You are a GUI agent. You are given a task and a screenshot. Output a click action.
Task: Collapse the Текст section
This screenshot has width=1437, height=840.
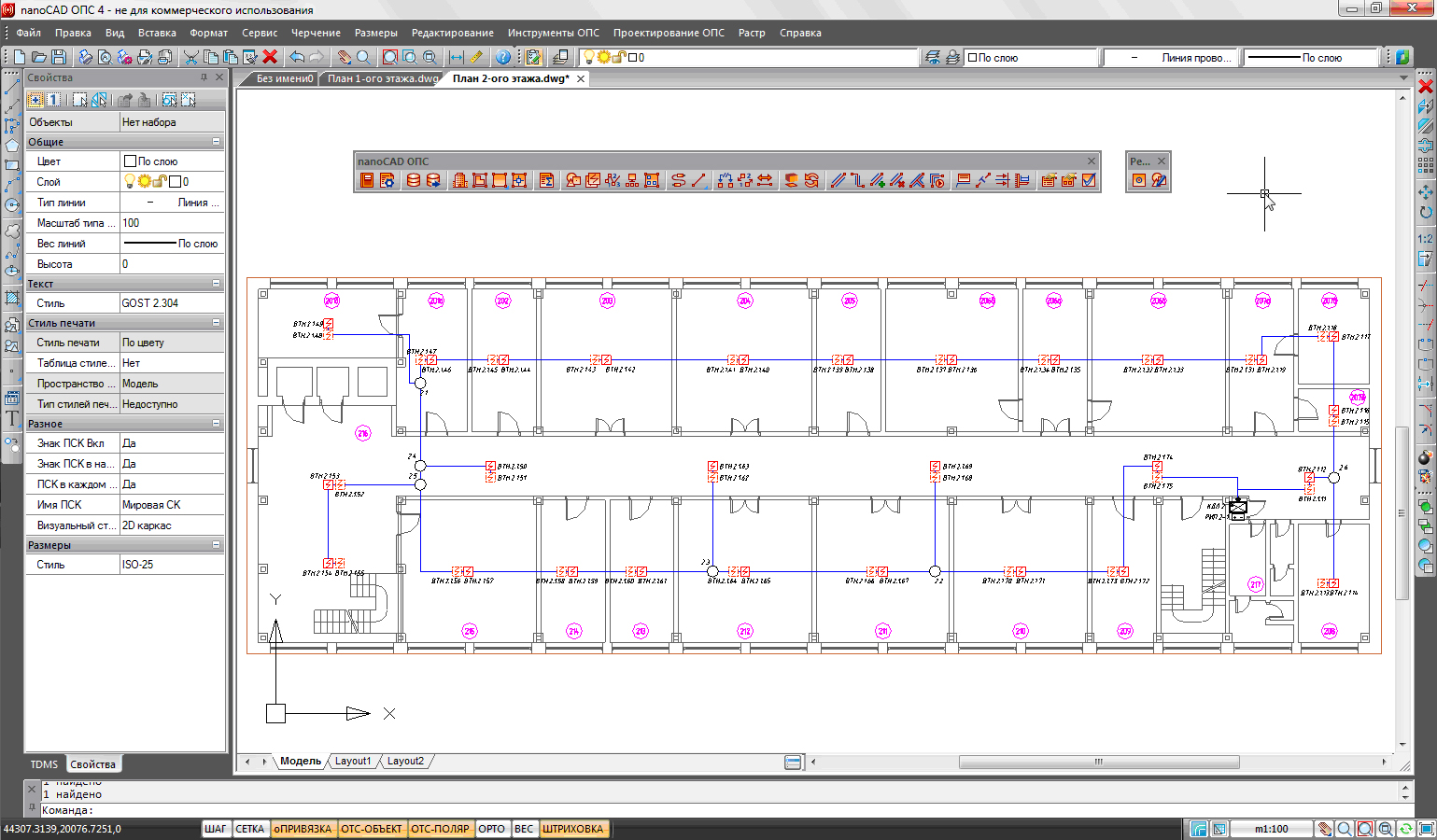coord(217,284)
